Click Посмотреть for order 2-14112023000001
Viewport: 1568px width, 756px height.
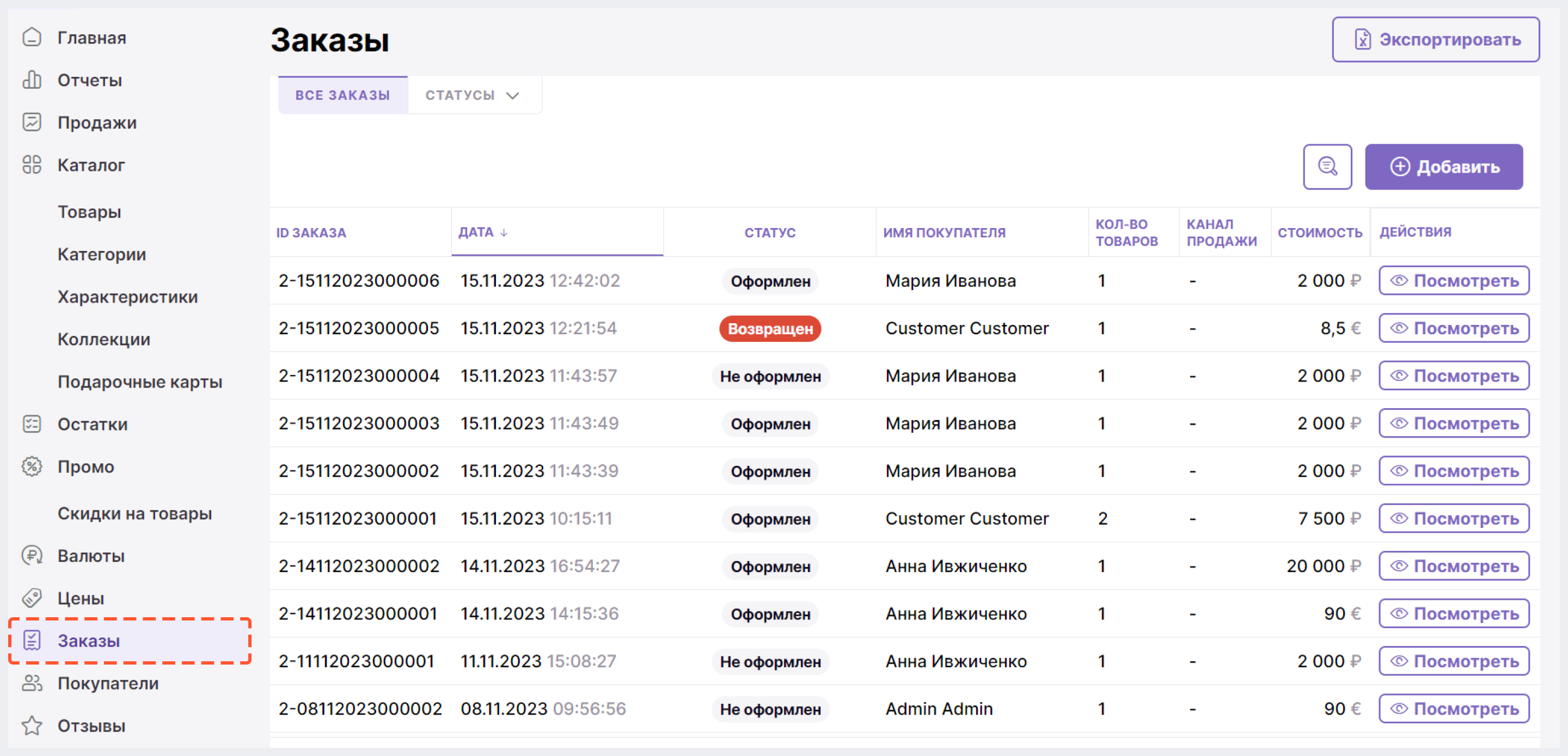click(x=1454, y=613)
